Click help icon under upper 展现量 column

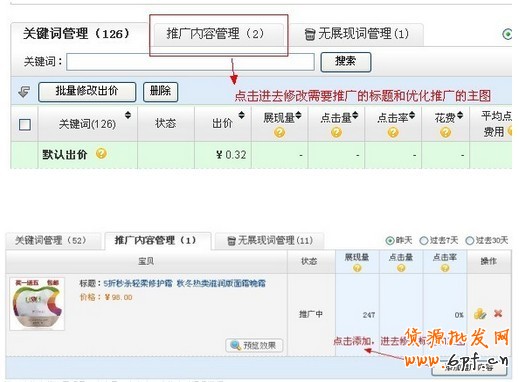coord(279,133)
